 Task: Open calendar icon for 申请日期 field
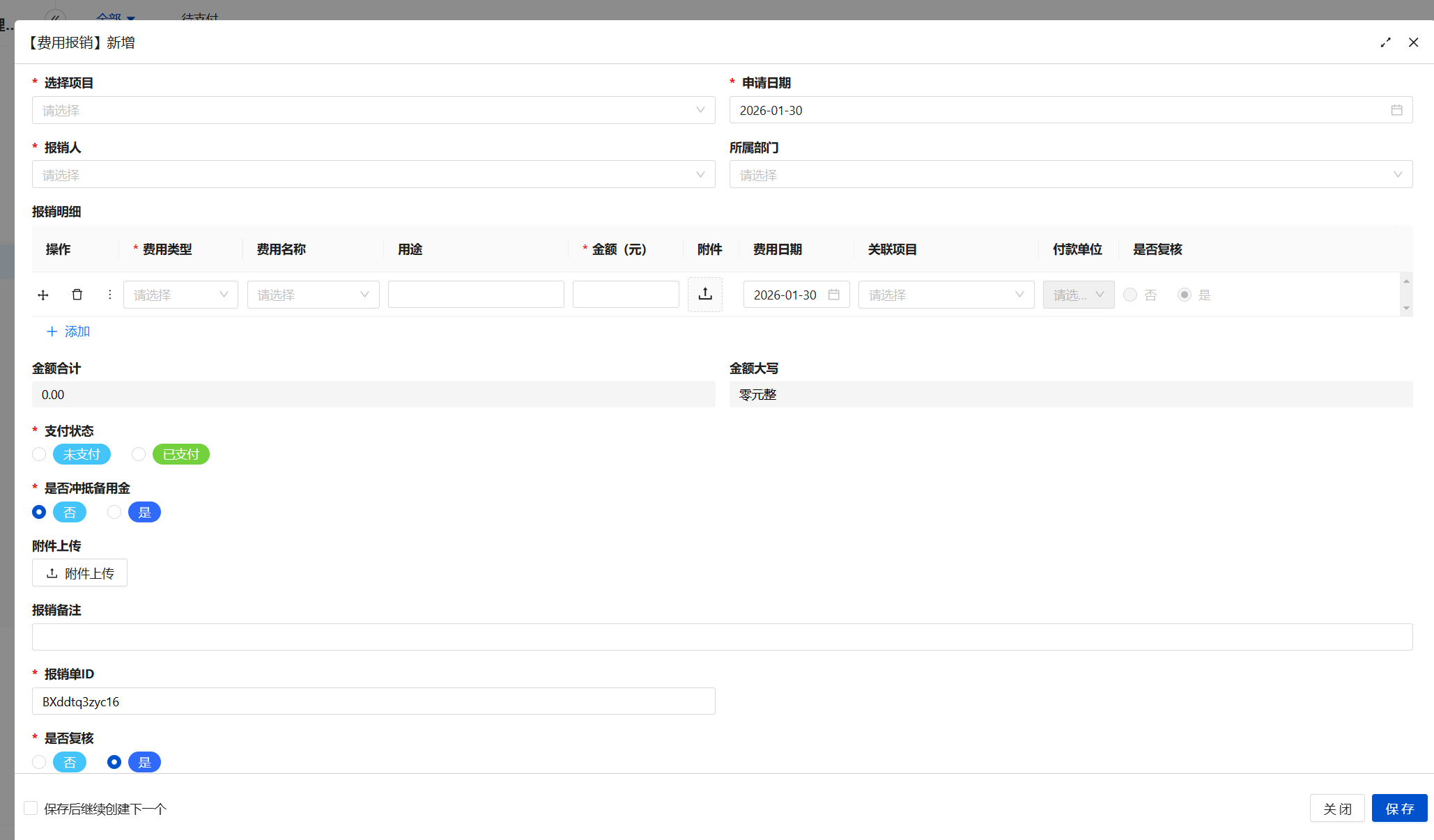pos(1396,110)
